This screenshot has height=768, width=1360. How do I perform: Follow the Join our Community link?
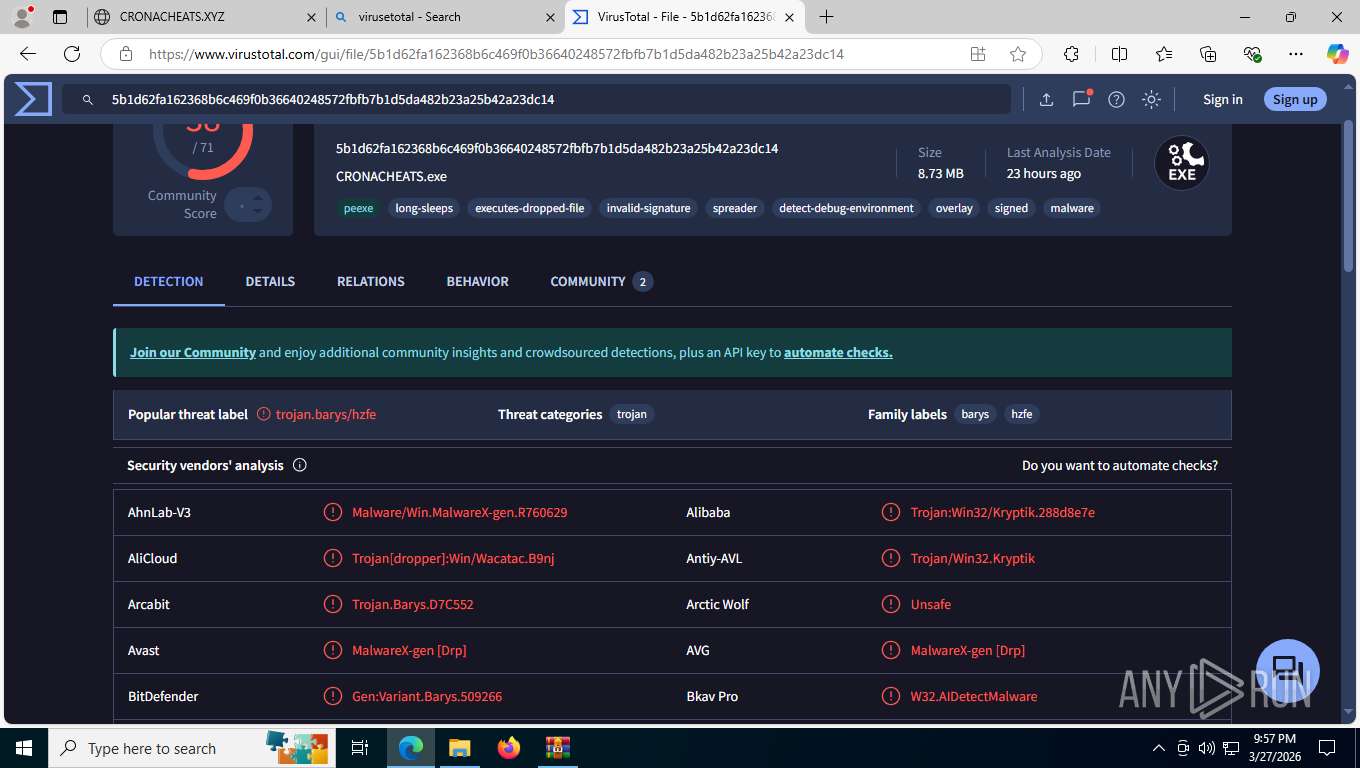click(x=193, y=352)
